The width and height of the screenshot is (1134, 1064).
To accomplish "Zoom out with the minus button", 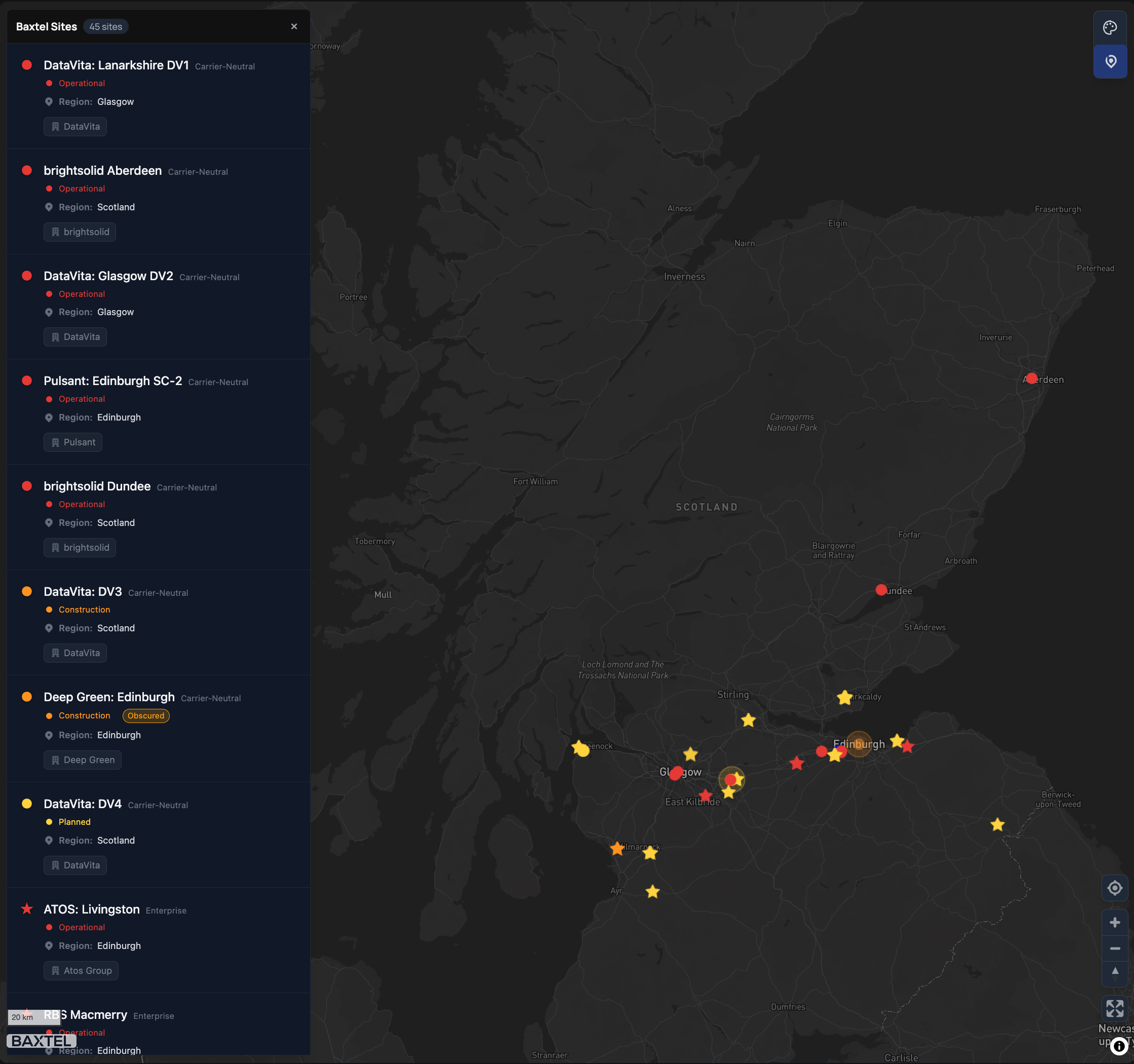I will pyautogui.click(x=1114, y=948).
